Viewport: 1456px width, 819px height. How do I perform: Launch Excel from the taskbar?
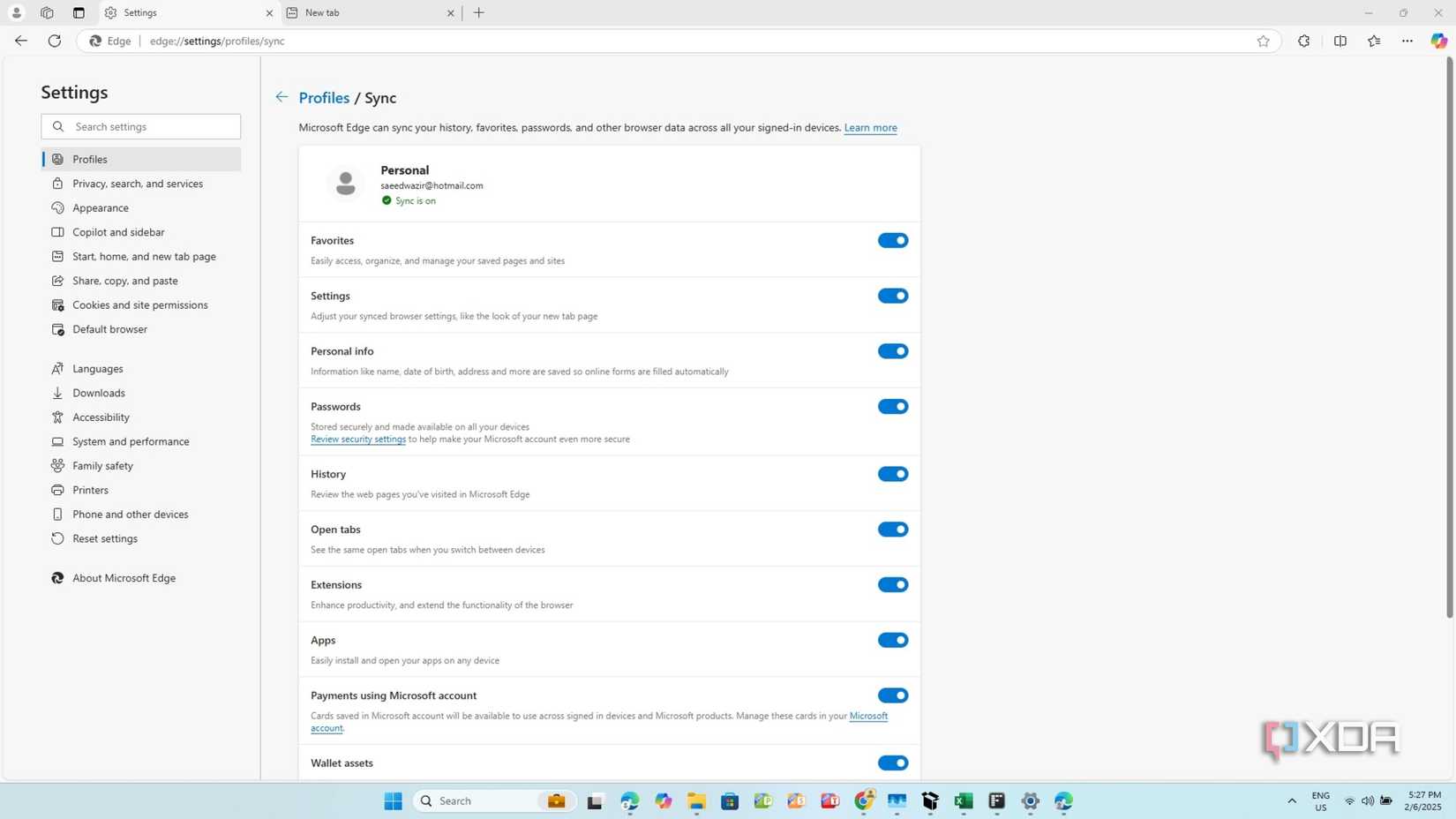963,800
